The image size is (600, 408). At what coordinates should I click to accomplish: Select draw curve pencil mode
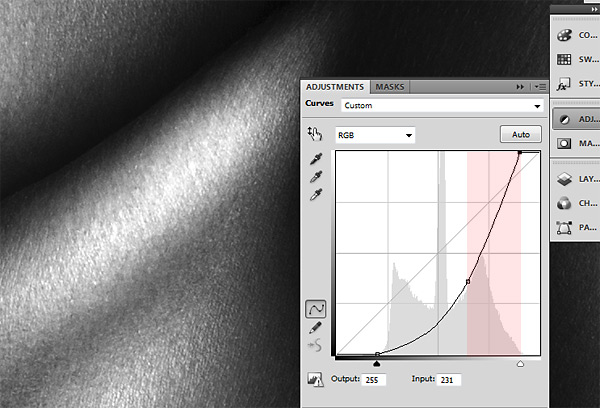pos(315,328)
